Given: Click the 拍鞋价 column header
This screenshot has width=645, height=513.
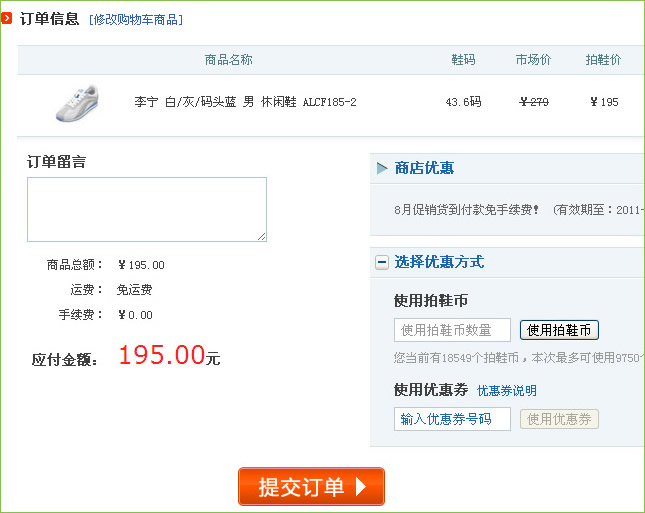Looking at the screenshot, I should click(603, 60).
